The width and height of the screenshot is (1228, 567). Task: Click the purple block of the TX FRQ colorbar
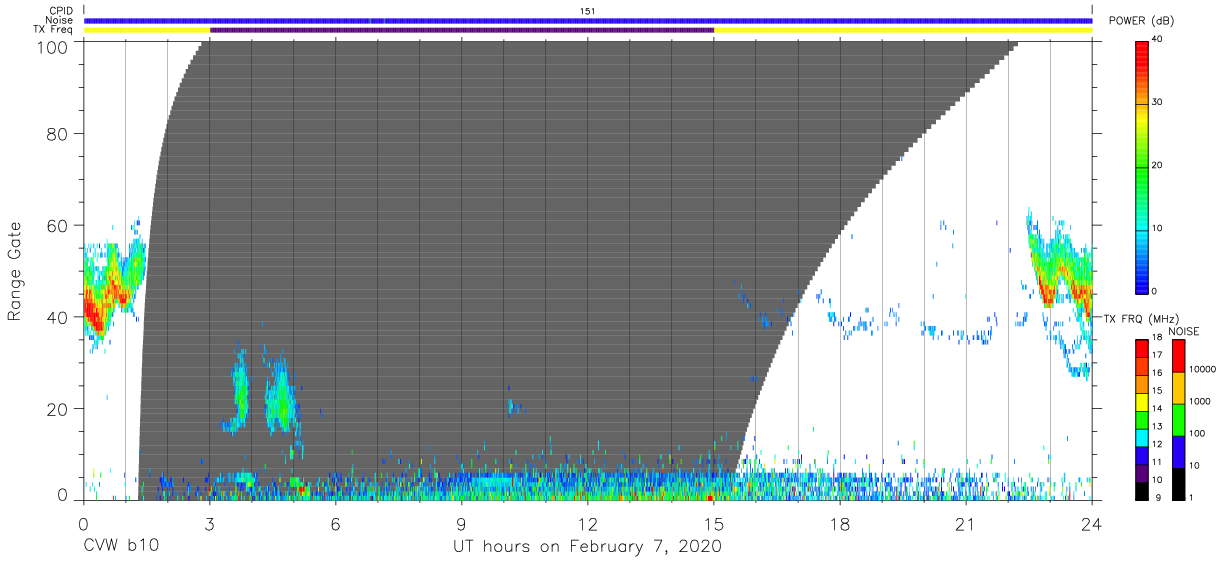[x=1143, y=474]
